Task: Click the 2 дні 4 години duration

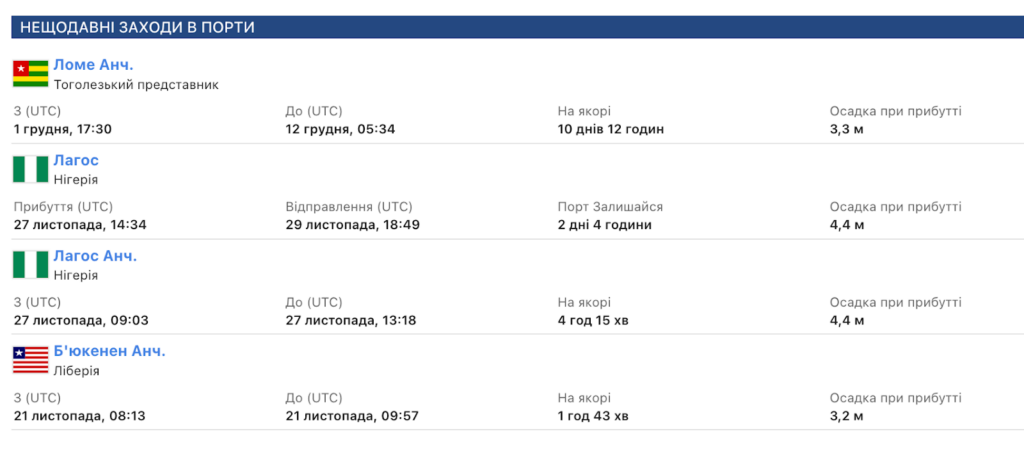Action: [605, 225]
